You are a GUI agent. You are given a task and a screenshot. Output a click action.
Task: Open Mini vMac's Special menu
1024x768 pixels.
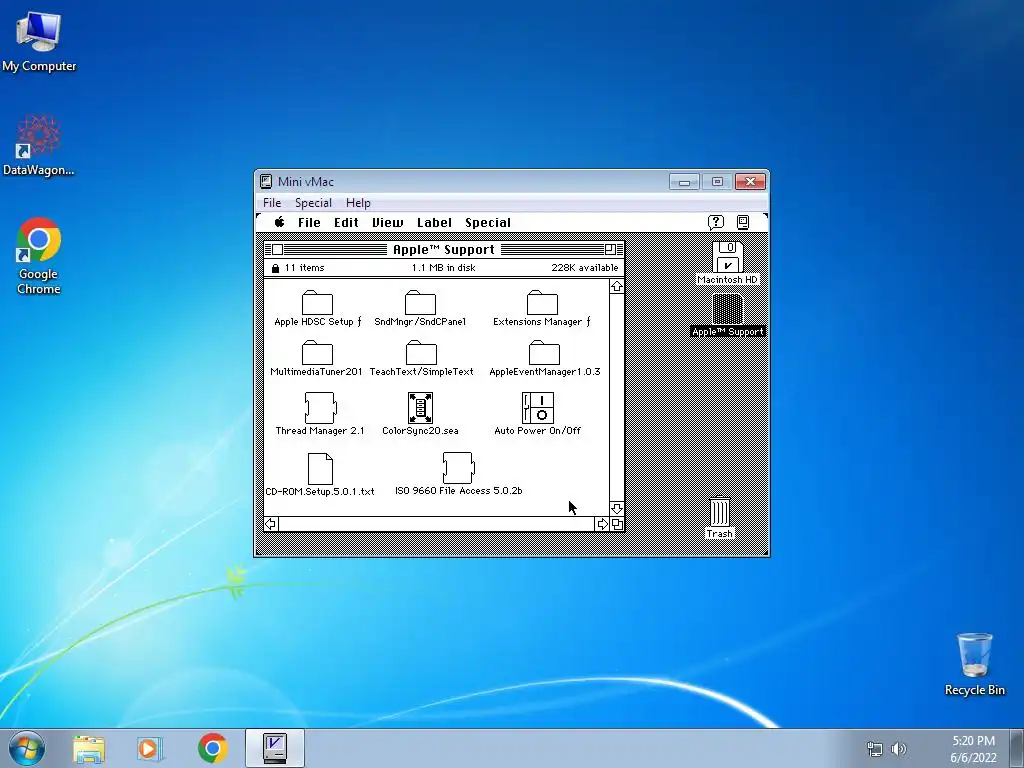point(313,203)
